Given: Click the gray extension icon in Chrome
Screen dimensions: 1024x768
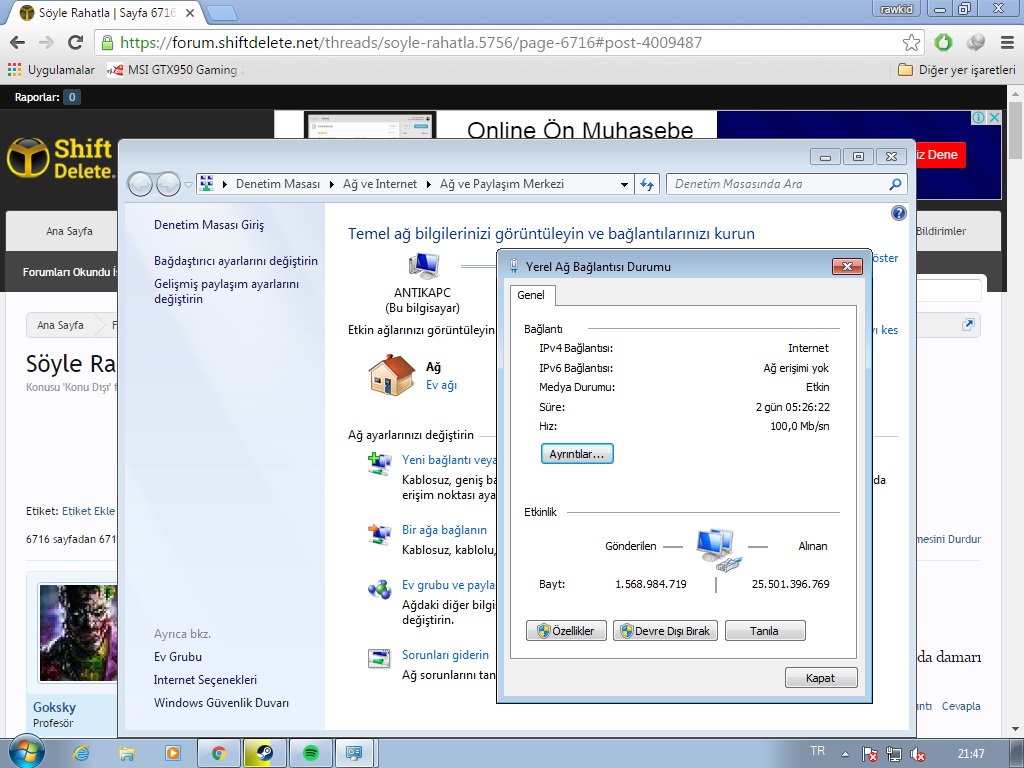Looking at the screenshot, I should (976, 42).
